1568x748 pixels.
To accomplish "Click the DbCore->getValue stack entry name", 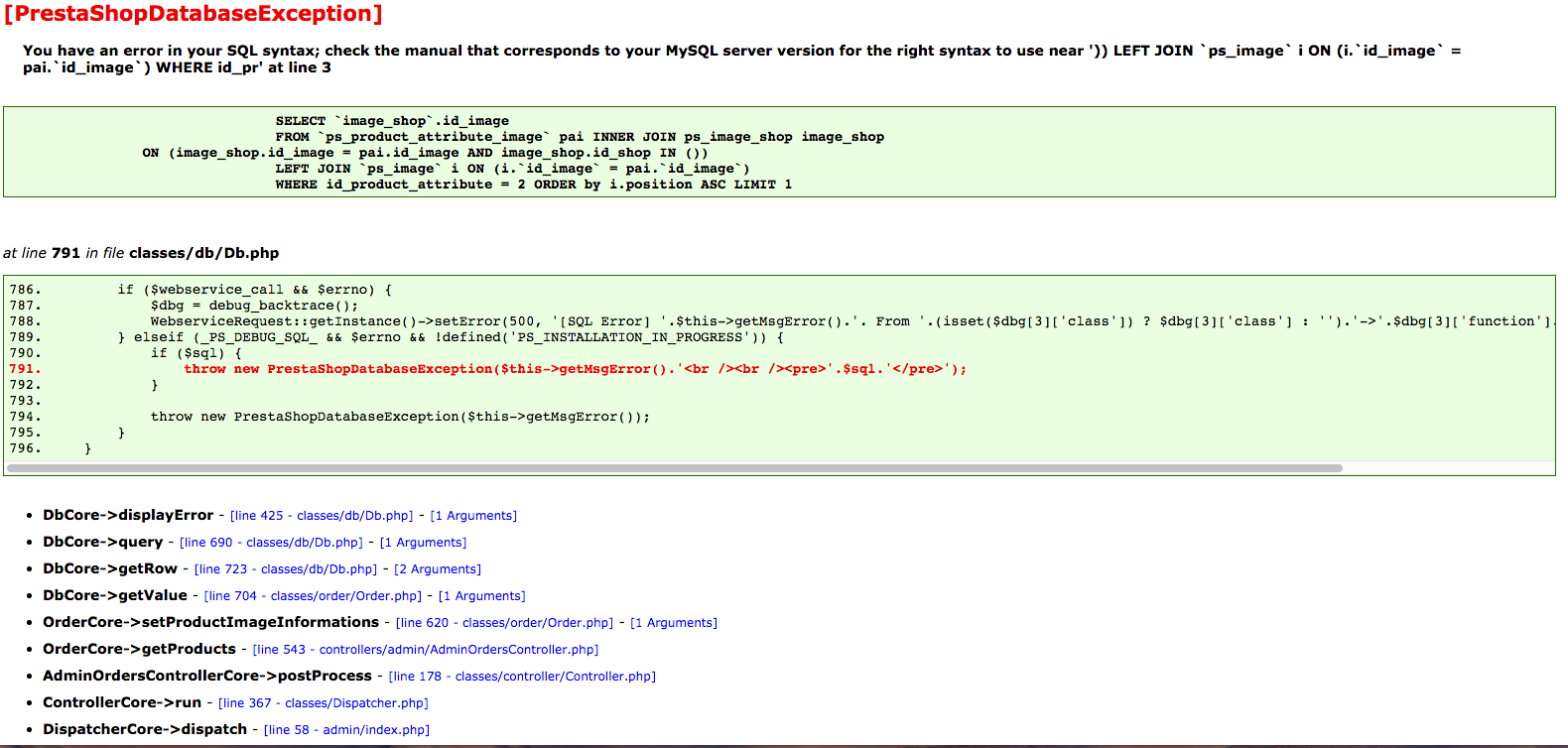I will (115, 595).
